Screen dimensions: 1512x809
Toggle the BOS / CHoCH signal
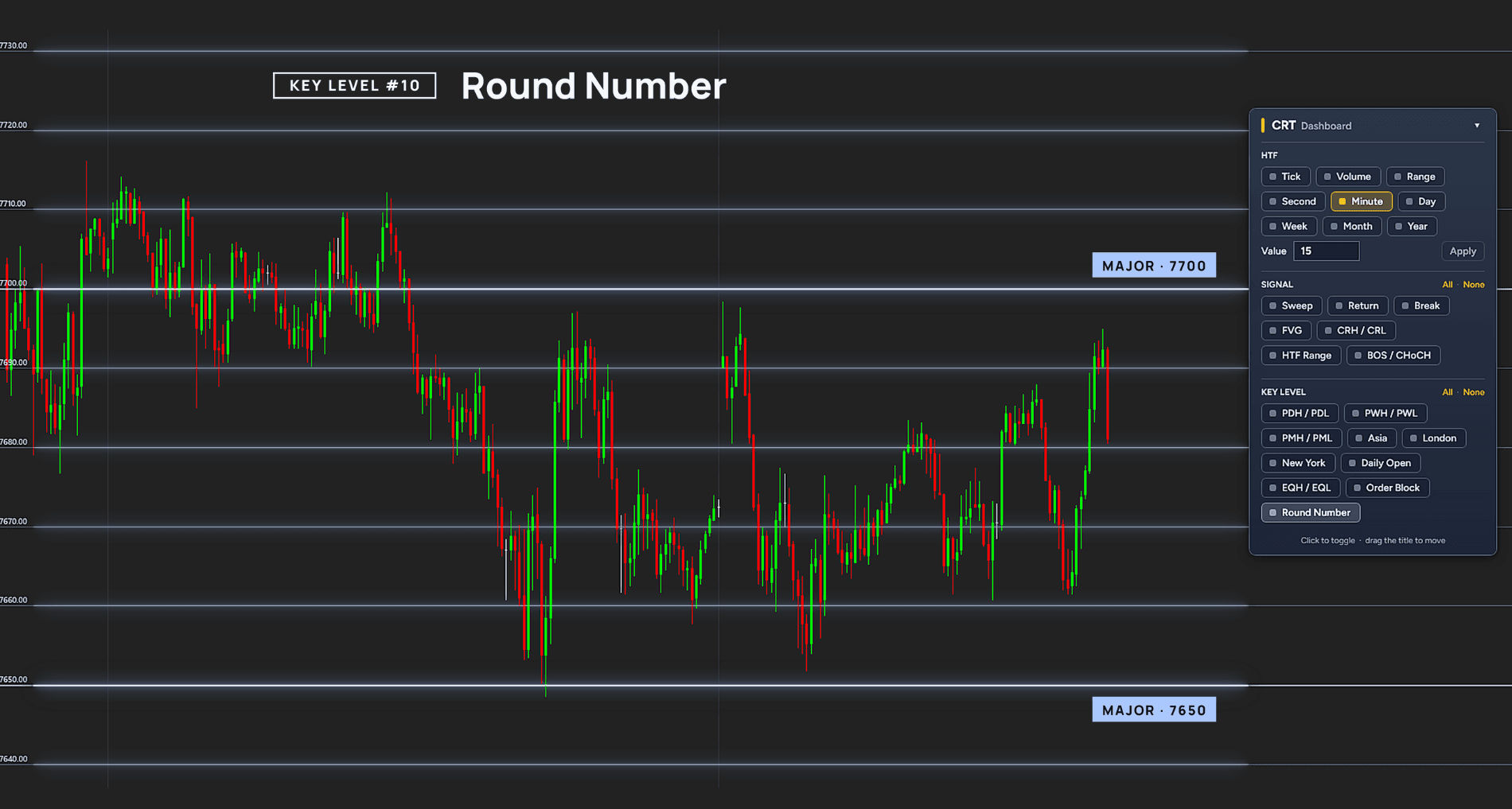pyautogui.click(x=1393, y=355)
